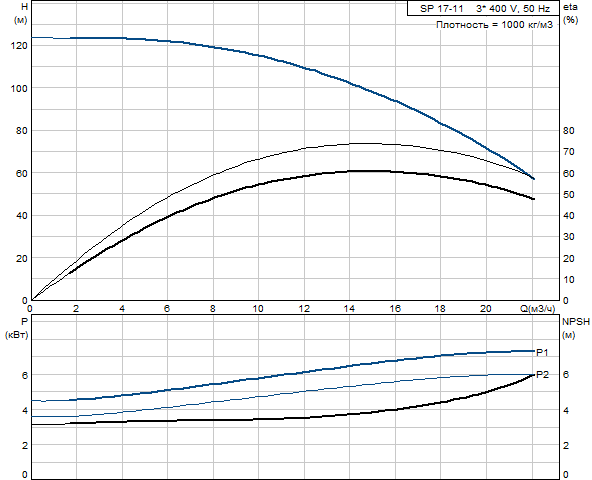592x480 pixels.
Task: Click the 10 tick on the flow axis
Action: click(258, 309)
